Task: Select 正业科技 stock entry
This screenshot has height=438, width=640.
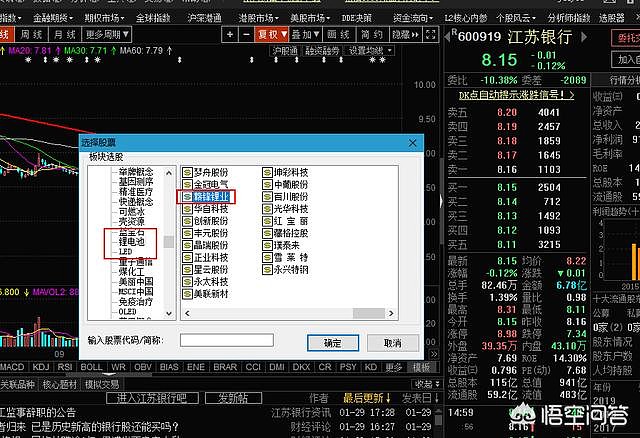Action: coord(205,258)
